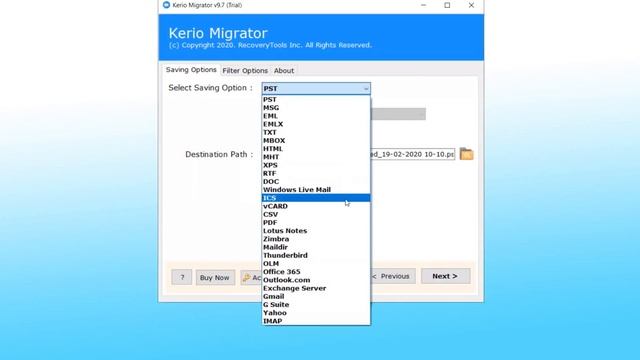640x360 pixels.
Task: Click the folder browse icon beside Destination Path
Action: pos(466,154)
